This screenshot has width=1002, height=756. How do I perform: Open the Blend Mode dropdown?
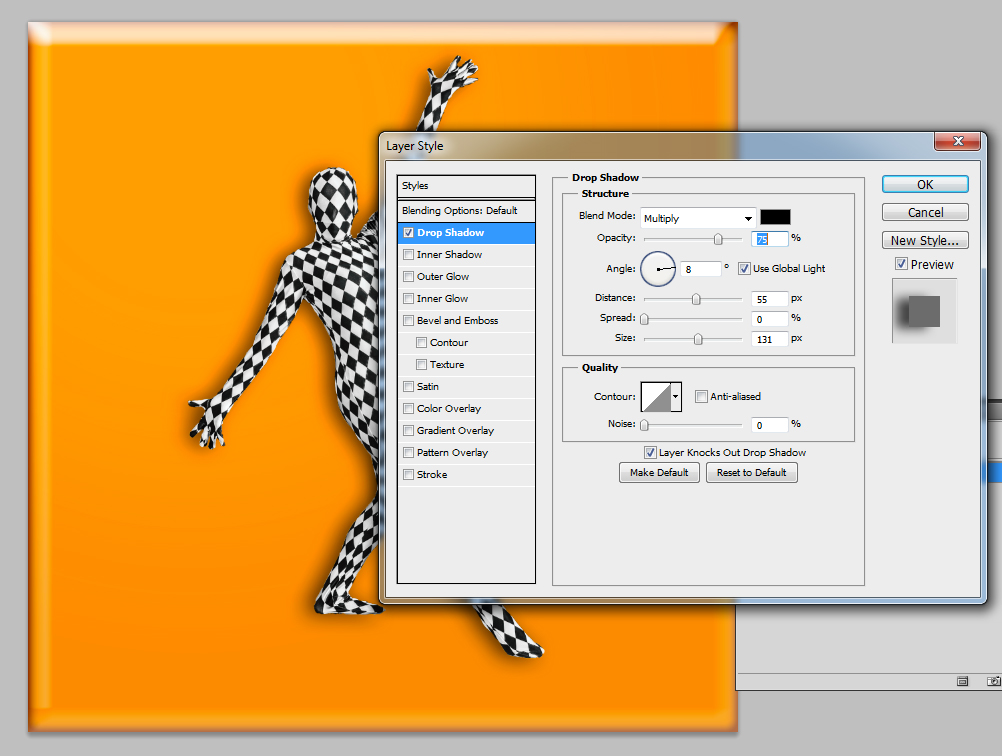(x=698, y=218)
